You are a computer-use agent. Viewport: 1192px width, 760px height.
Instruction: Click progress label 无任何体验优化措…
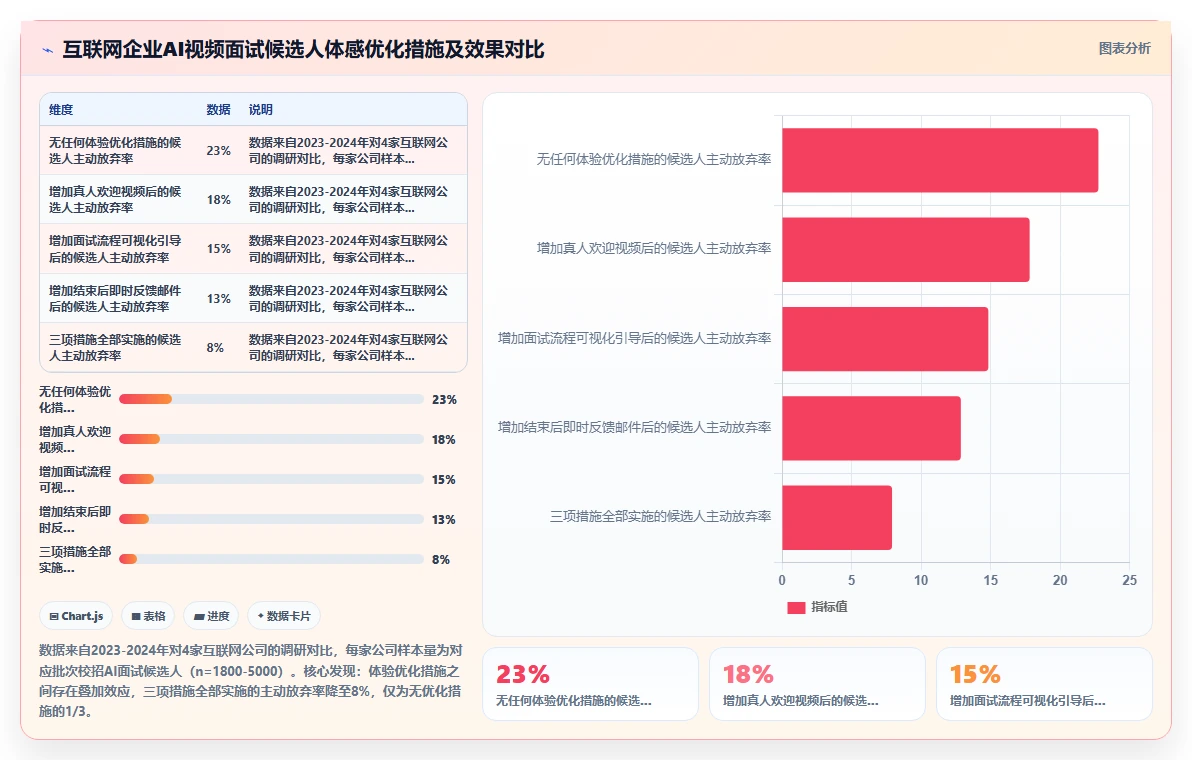coord(74,400)
